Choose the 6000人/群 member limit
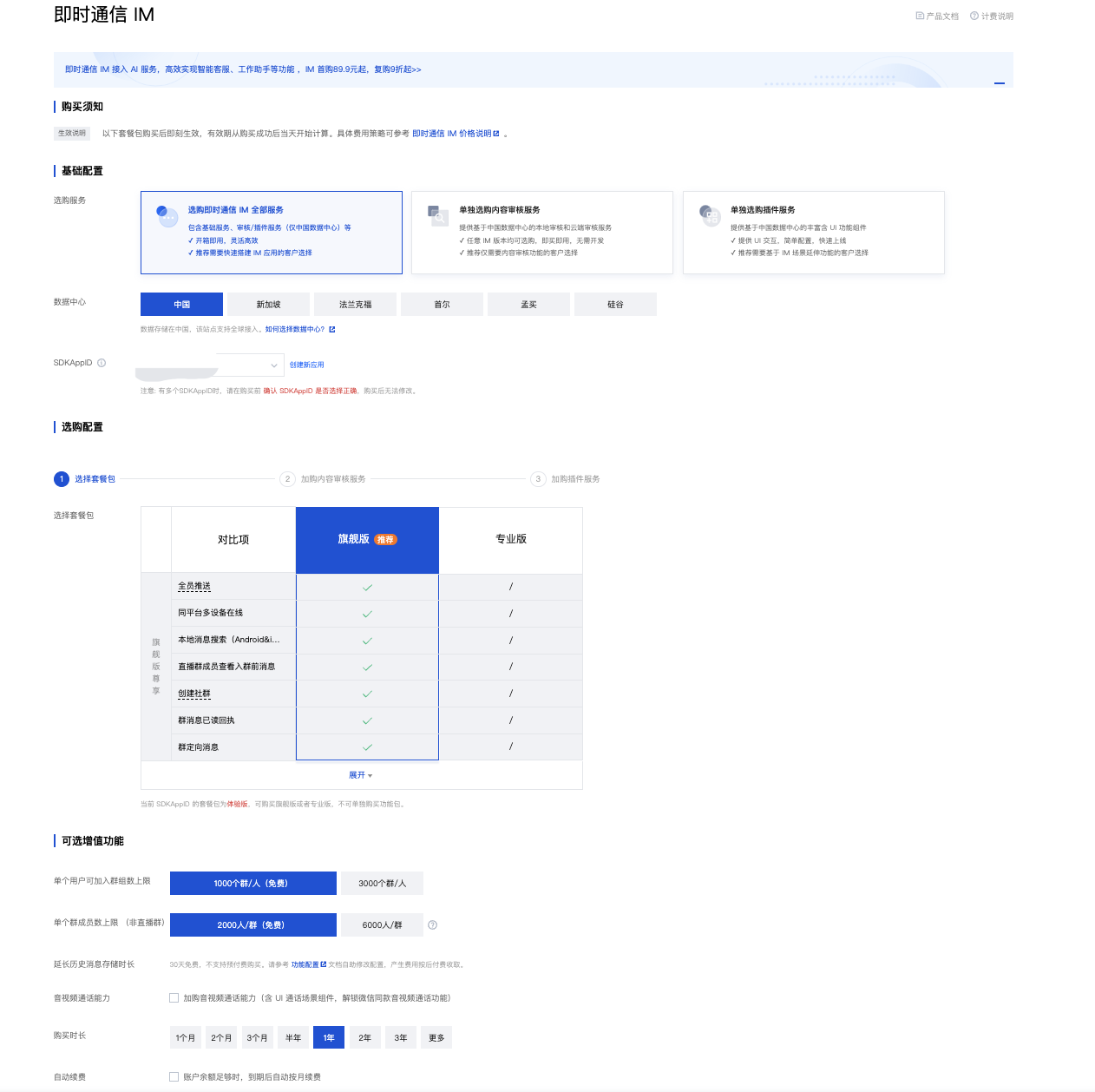The image size is (1095, 1092). tap(383, 925)
